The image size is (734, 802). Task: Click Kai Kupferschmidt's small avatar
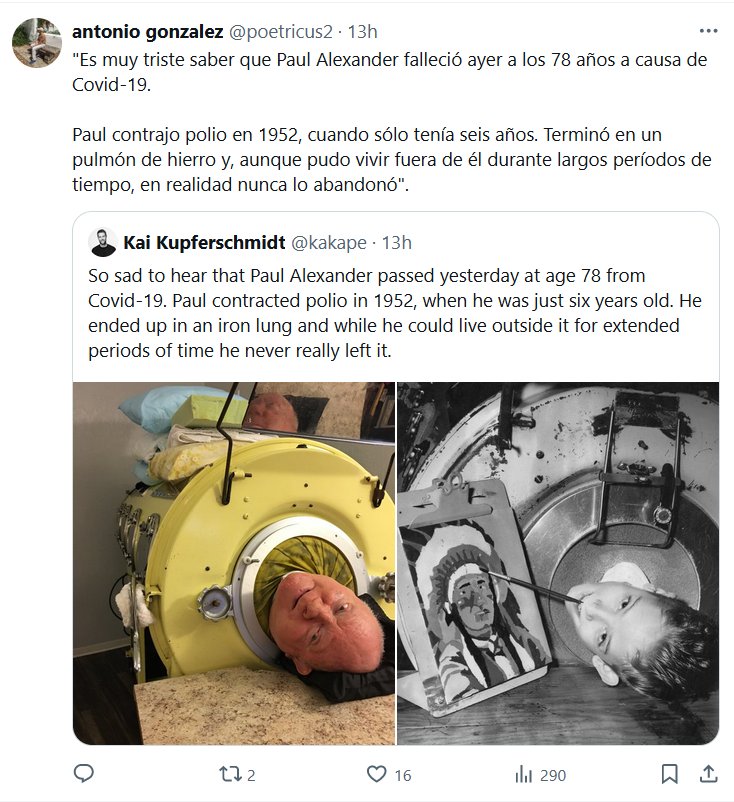(102, 242)
